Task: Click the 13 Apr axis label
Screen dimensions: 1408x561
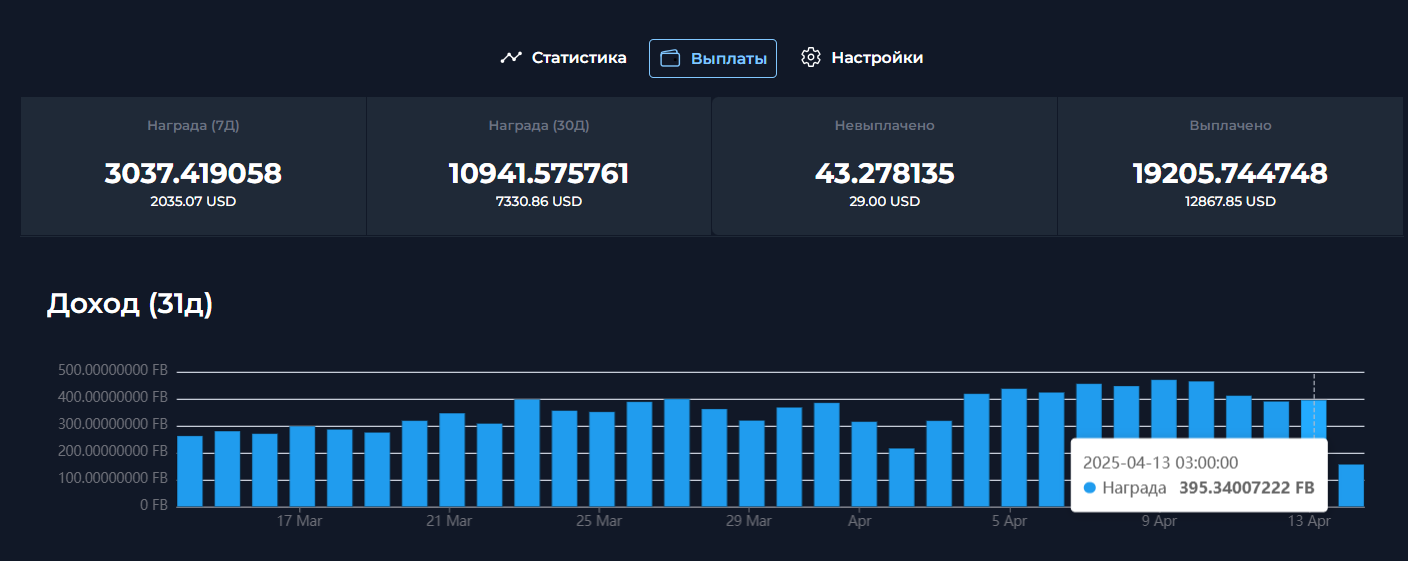Action: (x=1310, y=521)
